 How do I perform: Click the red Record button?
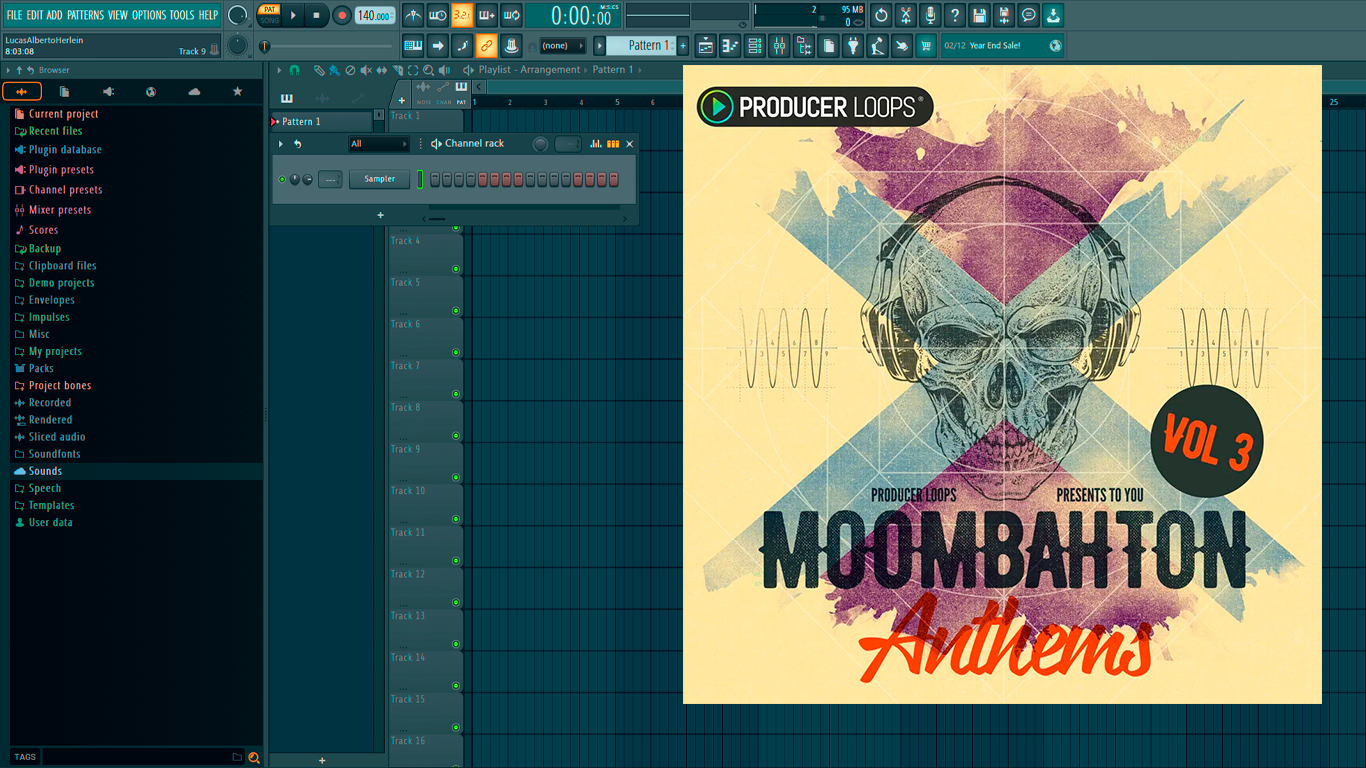pyautogui.click(x=341, y=15)
